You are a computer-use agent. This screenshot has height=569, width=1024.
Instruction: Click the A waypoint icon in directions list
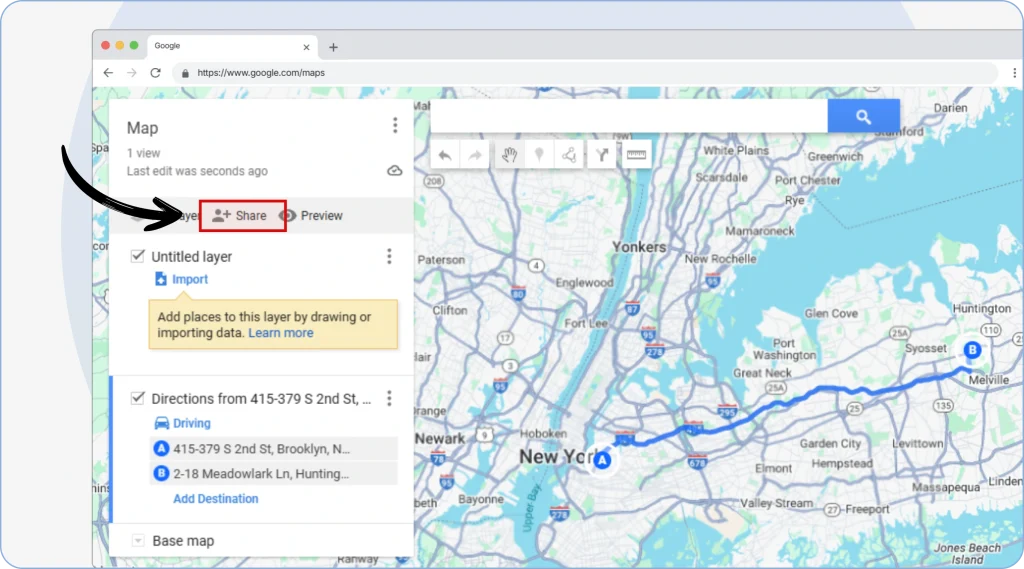161,448
